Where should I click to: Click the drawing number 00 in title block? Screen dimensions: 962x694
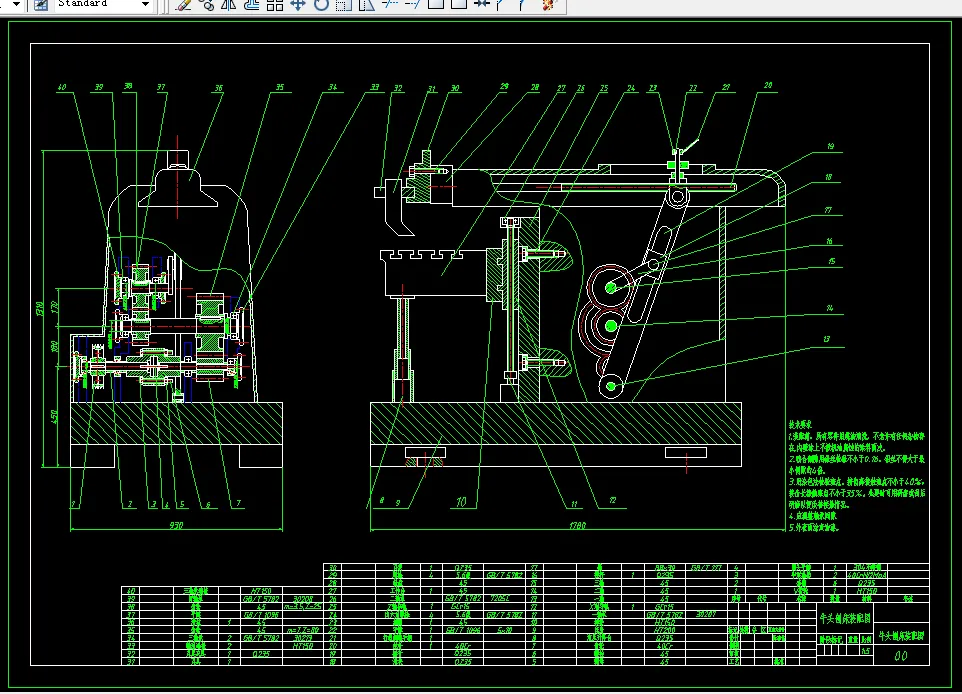(x=899, y=656)
